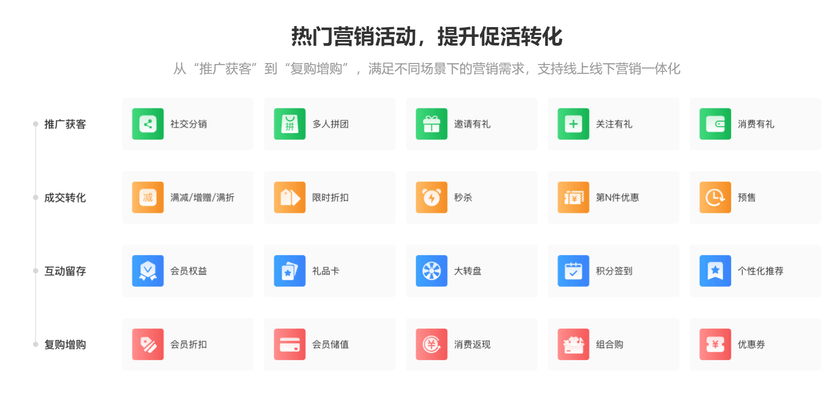
Task: Click the heading 热门营销活动，提升促活转化
Action: [427, 36]
